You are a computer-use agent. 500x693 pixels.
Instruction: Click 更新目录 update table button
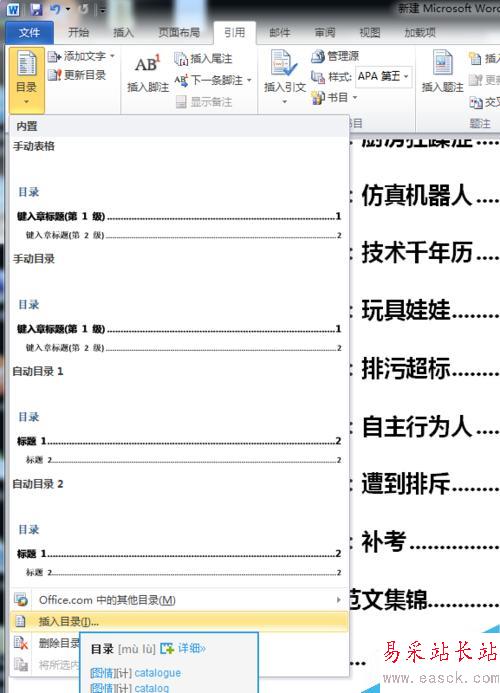tap(77, 75)
